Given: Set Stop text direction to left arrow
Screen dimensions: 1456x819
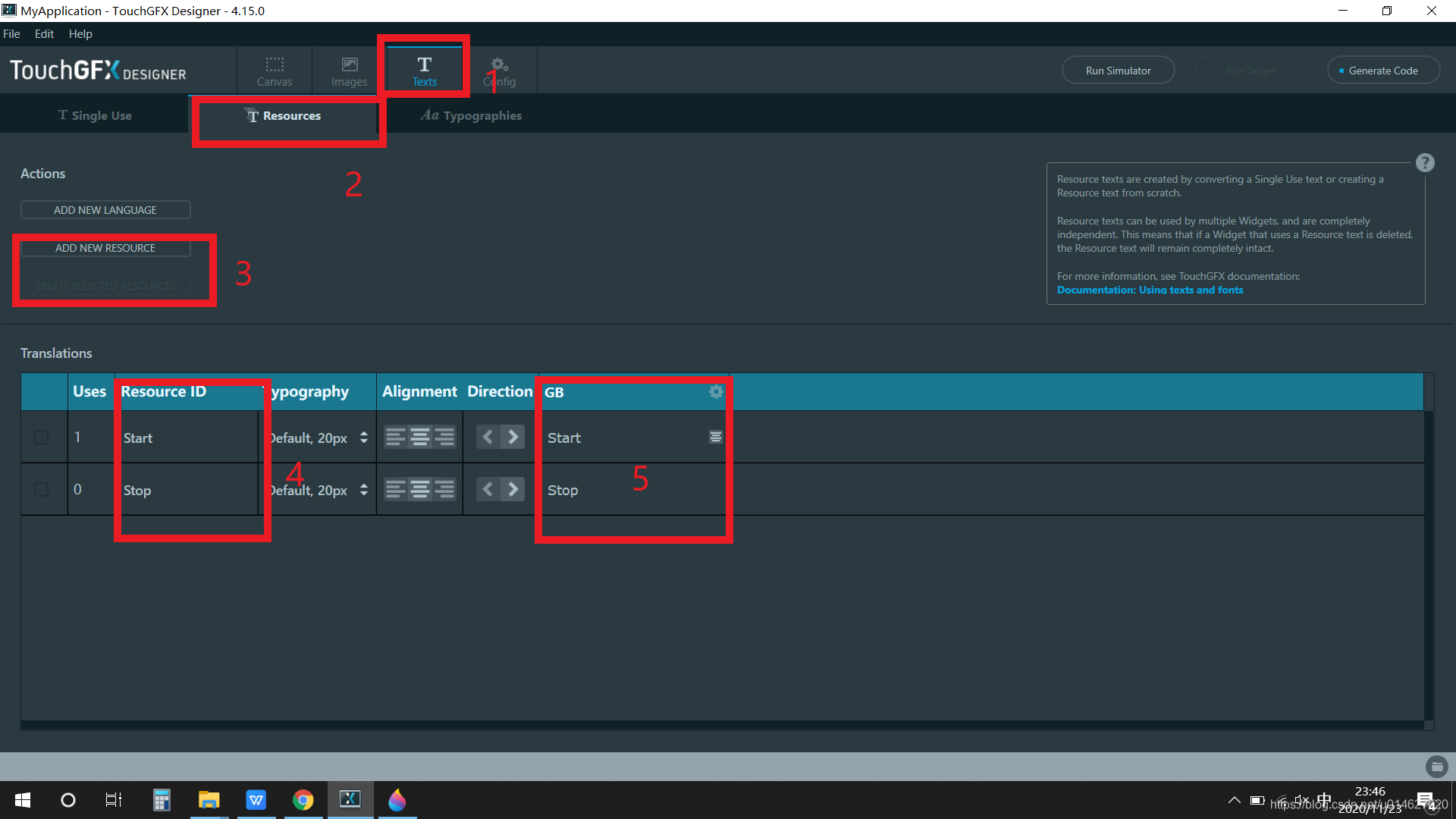Looking at the screenshot, I should click(488, 489).
